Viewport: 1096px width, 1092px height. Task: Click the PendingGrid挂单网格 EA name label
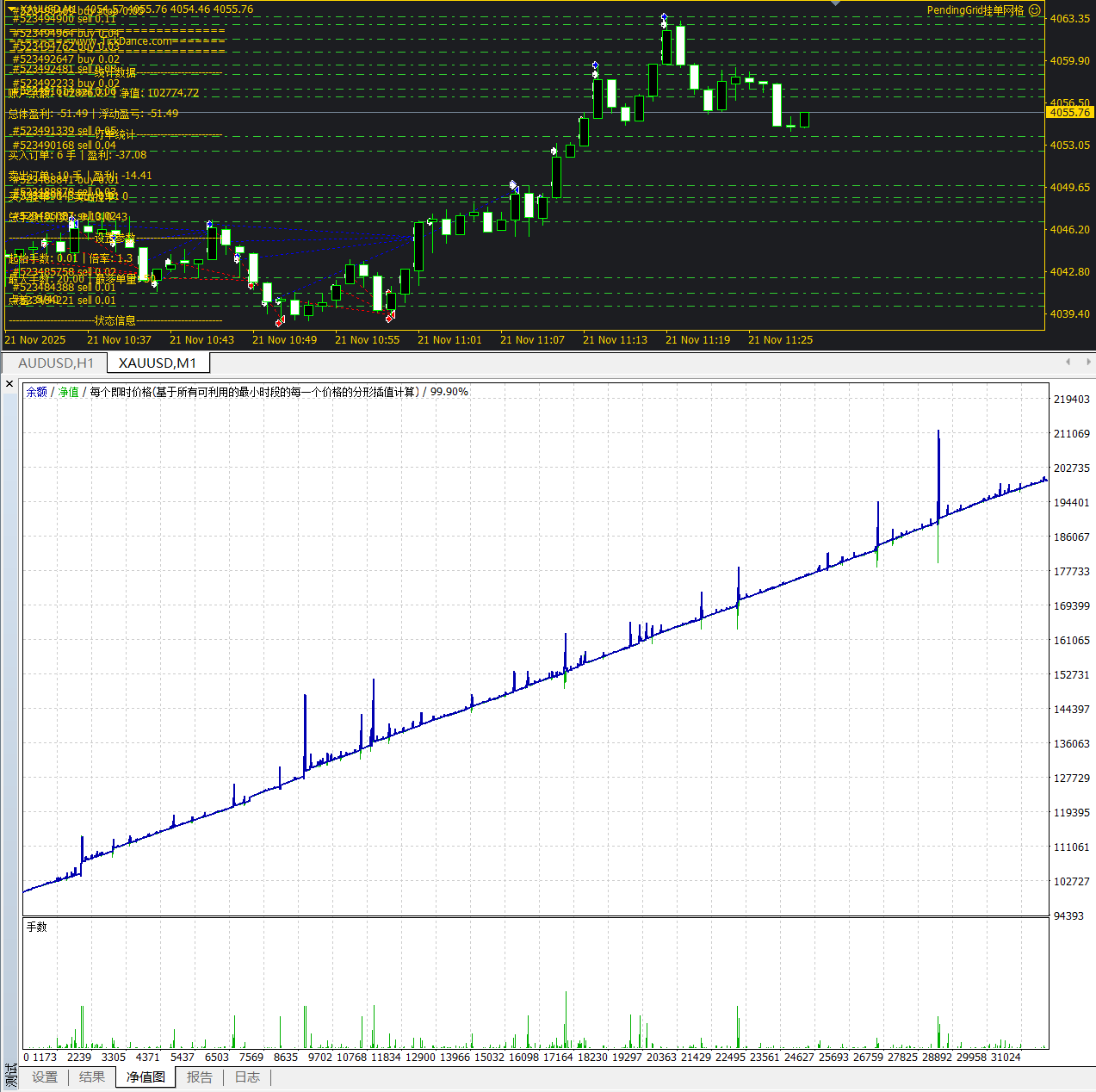[975, 10]
